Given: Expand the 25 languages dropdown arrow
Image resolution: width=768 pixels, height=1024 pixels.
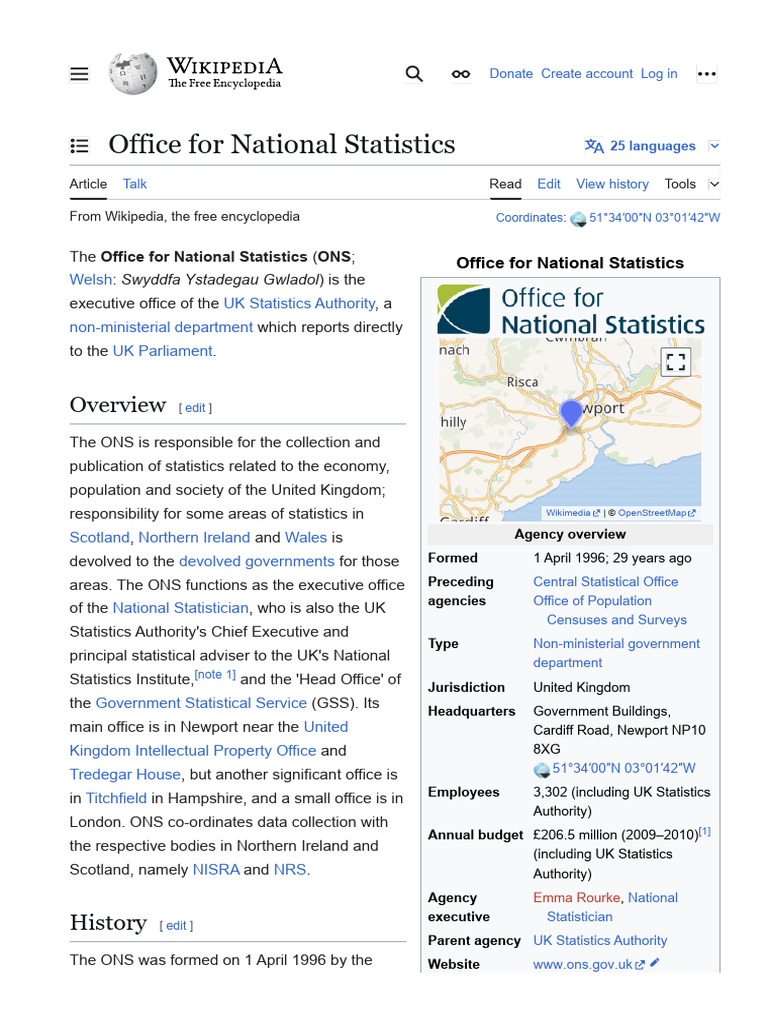Looking at the screenshot, I should [x=714, y=146].
